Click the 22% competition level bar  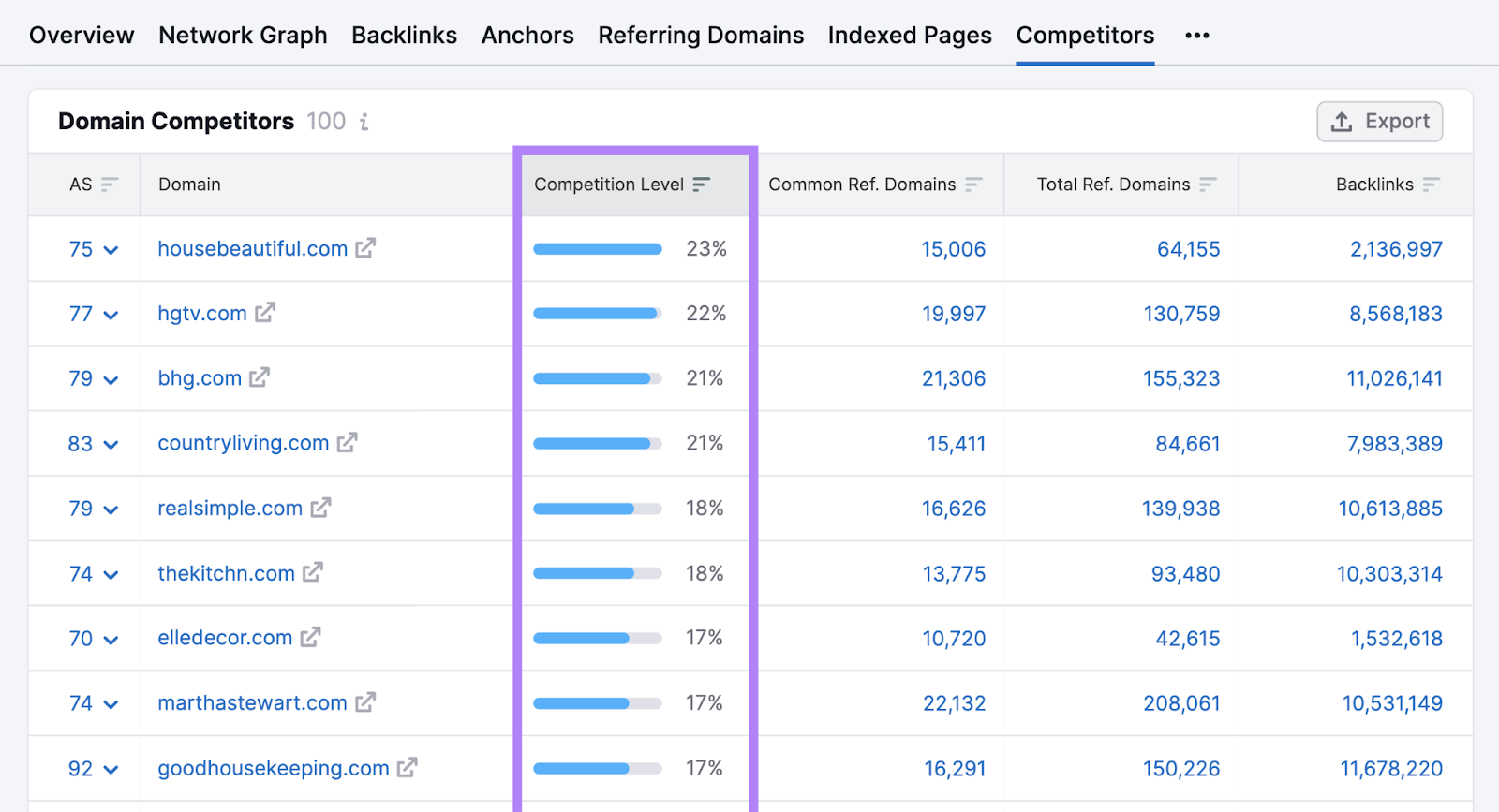pos(598,314)
